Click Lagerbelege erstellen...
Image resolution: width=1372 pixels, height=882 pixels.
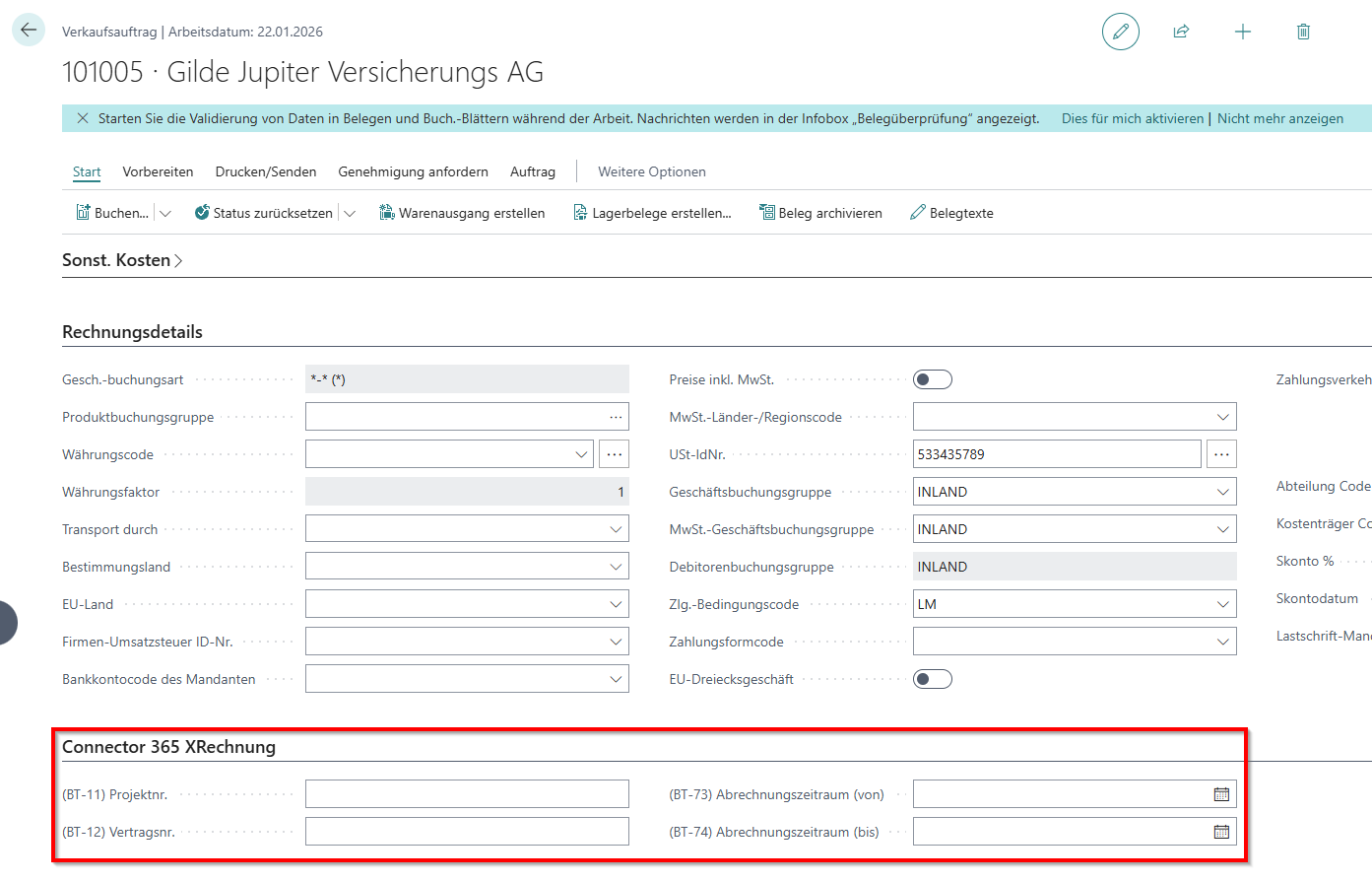click(x=652, y=213)
